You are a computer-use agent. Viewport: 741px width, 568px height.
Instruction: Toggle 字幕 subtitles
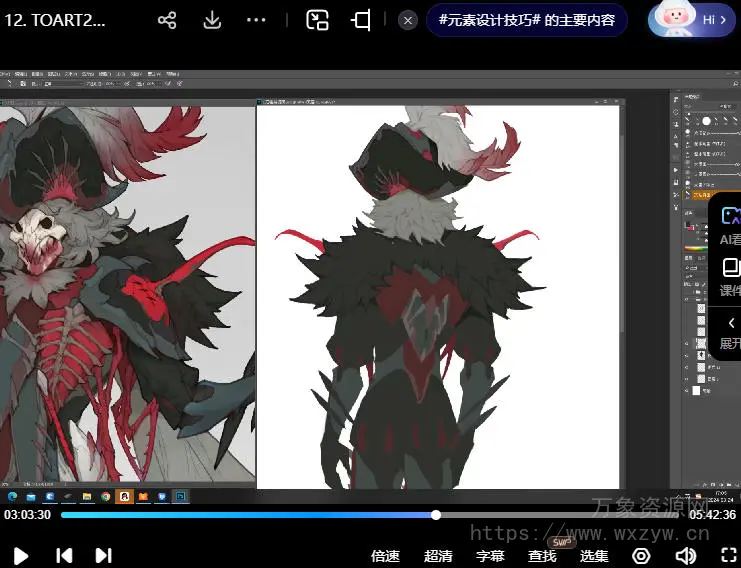tap(489, 556)
